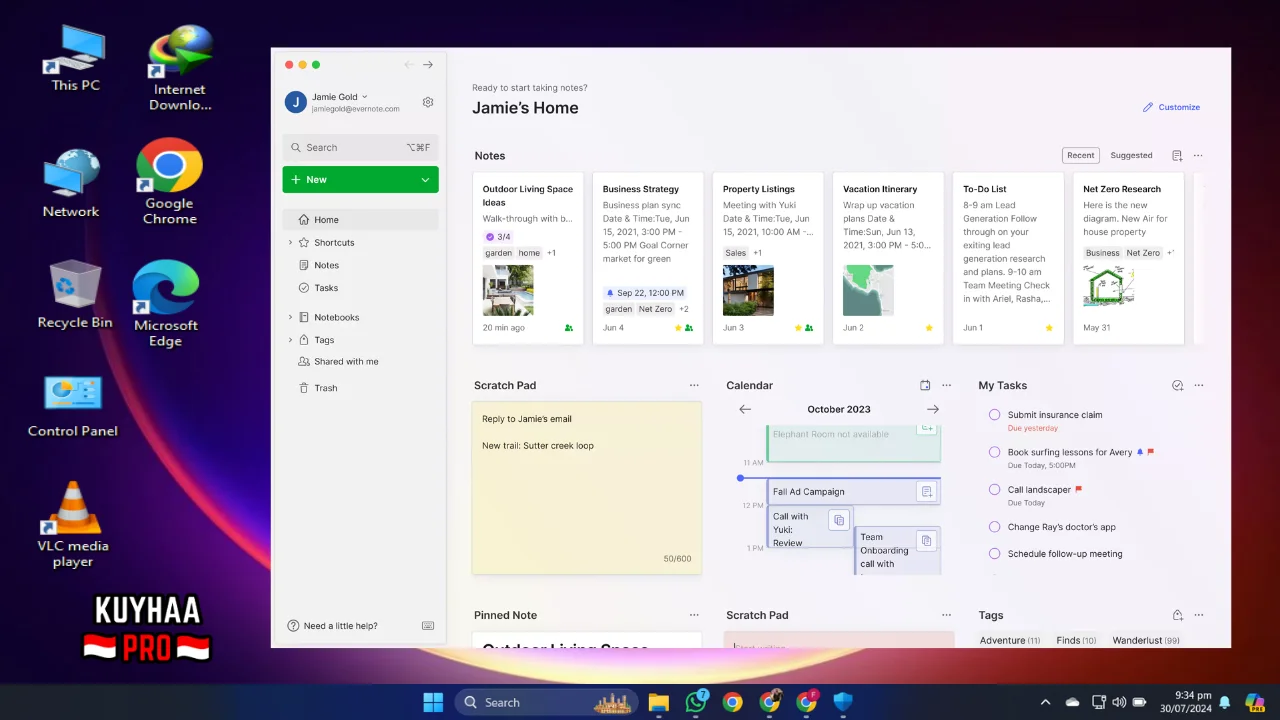This screenshot has width=1280, height=720.
Task: Open linked notes for Team Onboarding event
Action: pos(926,541)
